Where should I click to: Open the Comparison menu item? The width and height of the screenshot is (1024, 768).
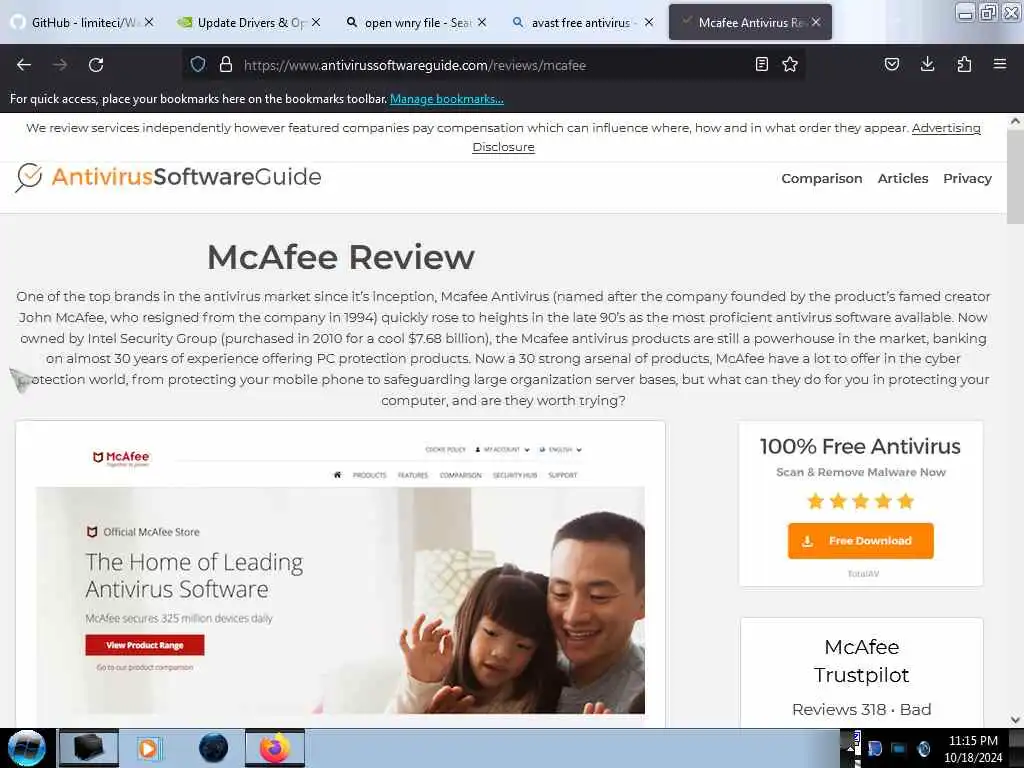coord(822,178)
